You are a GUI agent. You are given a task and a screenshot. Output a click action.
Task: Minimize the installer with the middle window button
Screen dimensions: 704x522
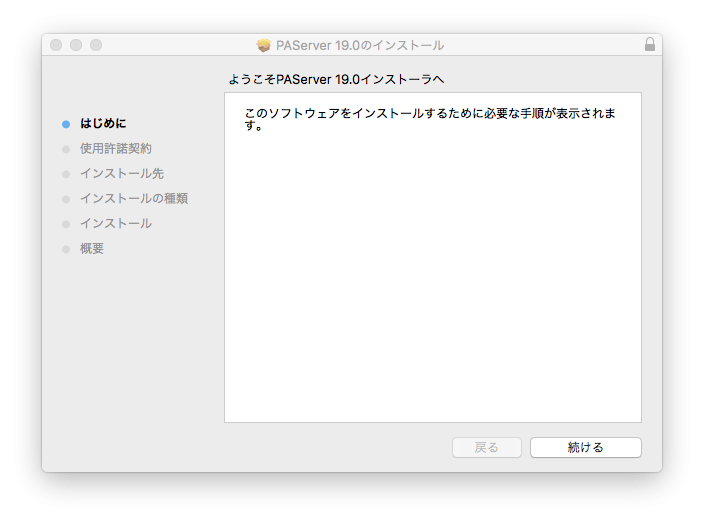pos(76,45)
